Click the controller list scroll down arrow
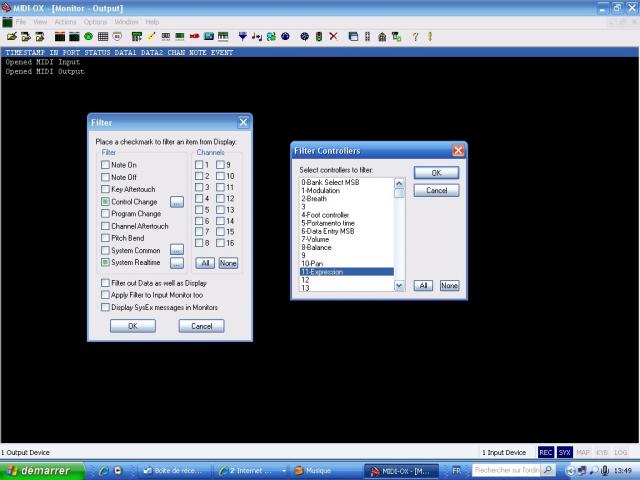Viewport: 640px width, 480px height. click(x=399, y=286)
